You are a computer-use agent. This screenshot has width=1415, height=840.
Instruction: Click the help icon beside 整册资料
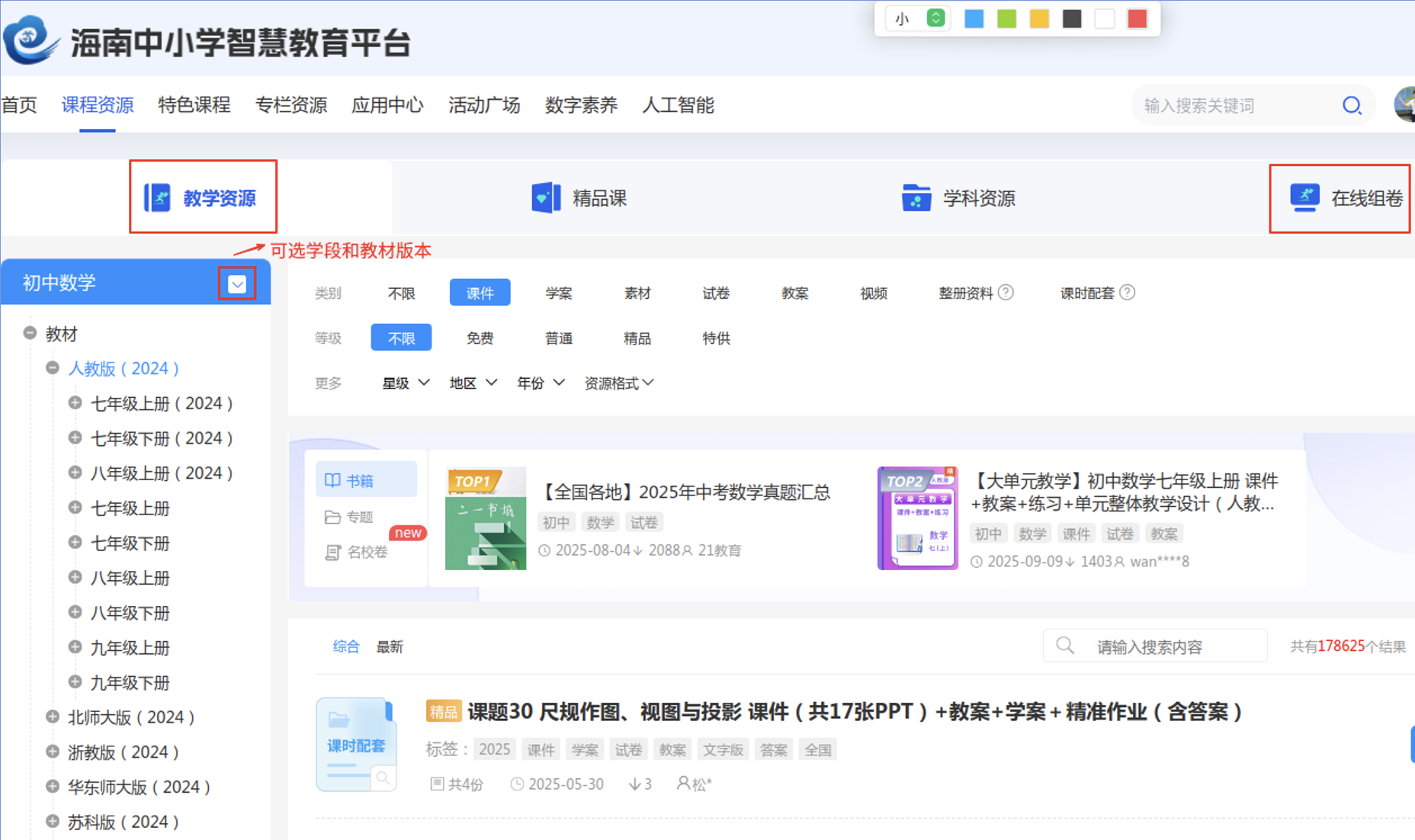tap(1006, 293)
